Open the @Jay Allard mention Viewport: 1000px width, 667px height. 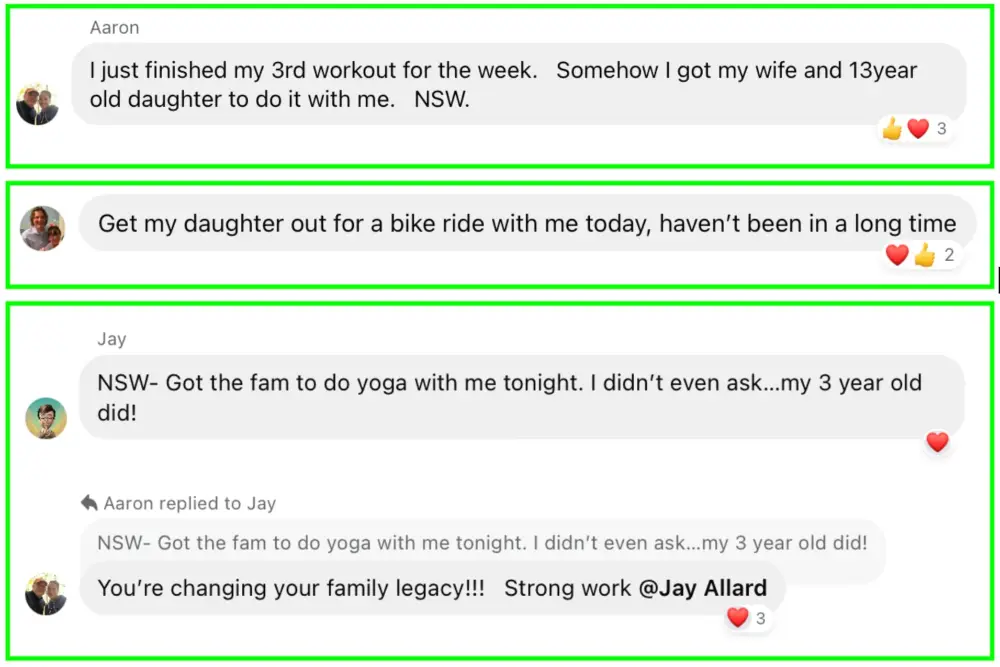tap(703, 588)
